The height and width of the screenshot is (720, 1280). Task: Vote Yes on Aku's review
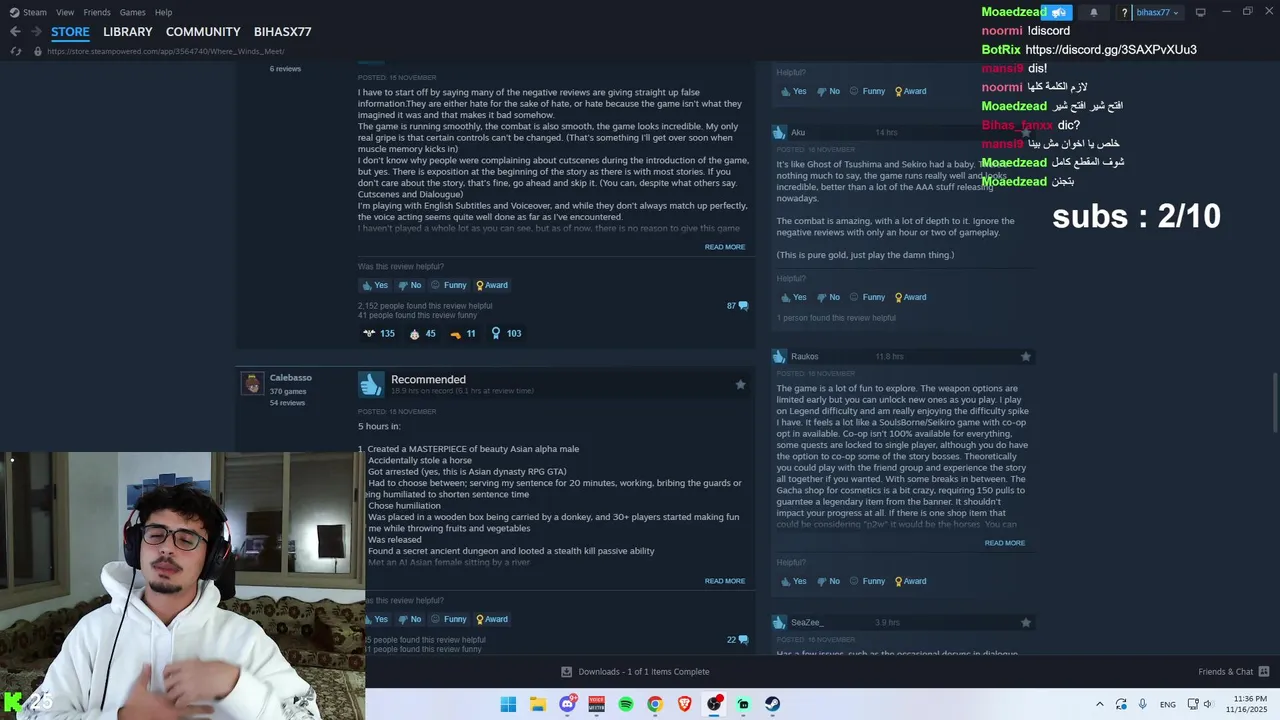pyautogui.click(x=794, y=297)
